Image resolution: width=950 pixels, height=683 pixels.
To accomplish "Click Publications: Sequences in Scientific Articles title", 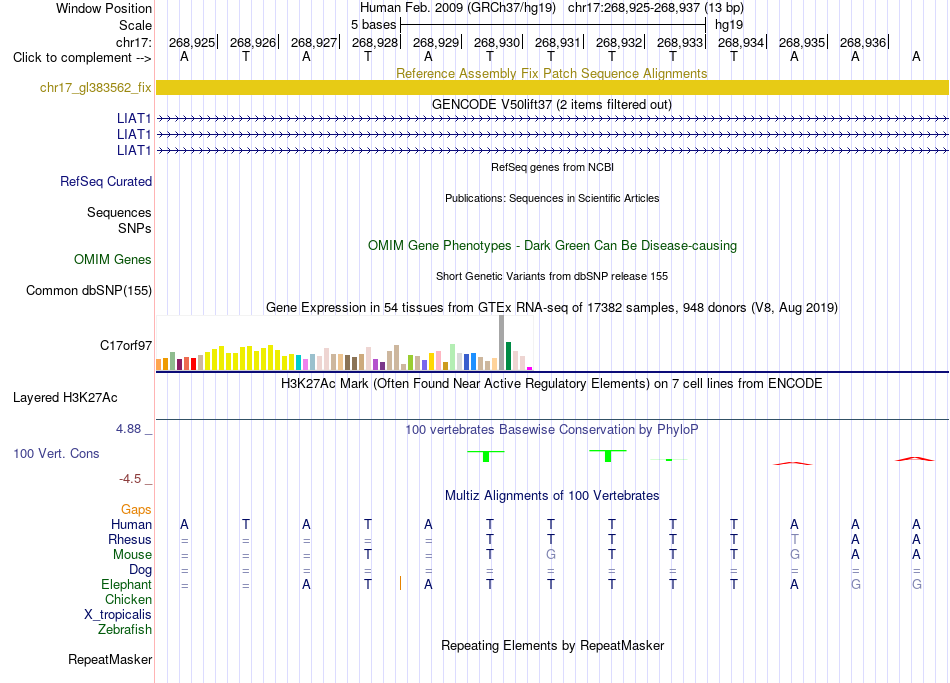I will (x=552, y=198).
